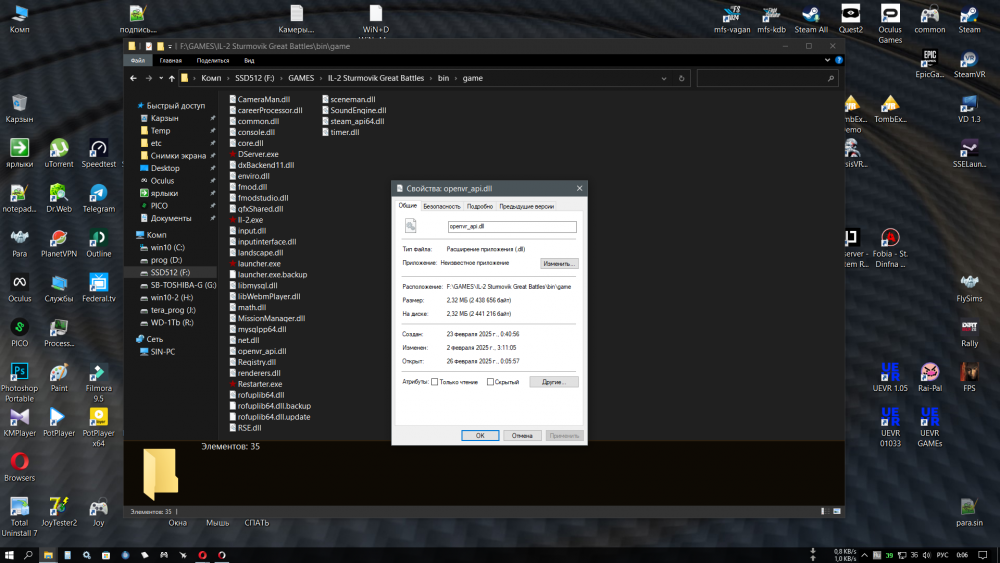Open the recent locations dropdown arrow
The image size is (1000, 563).
(160, 78)
